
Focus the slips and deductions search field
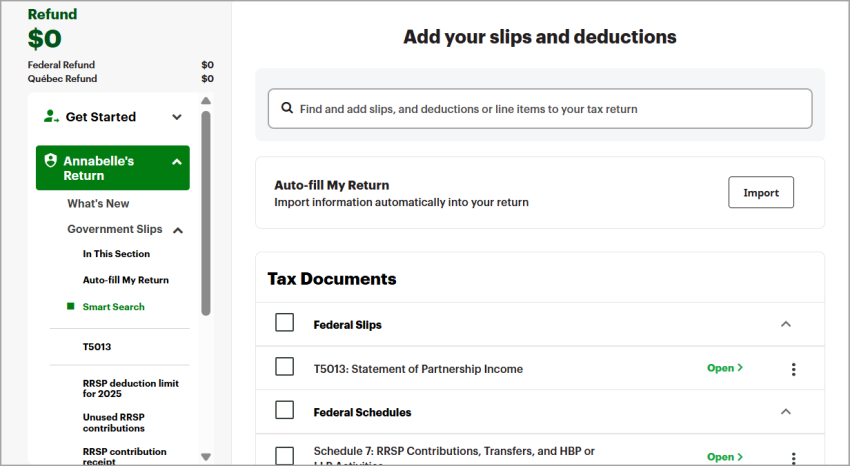pos(540,109)
